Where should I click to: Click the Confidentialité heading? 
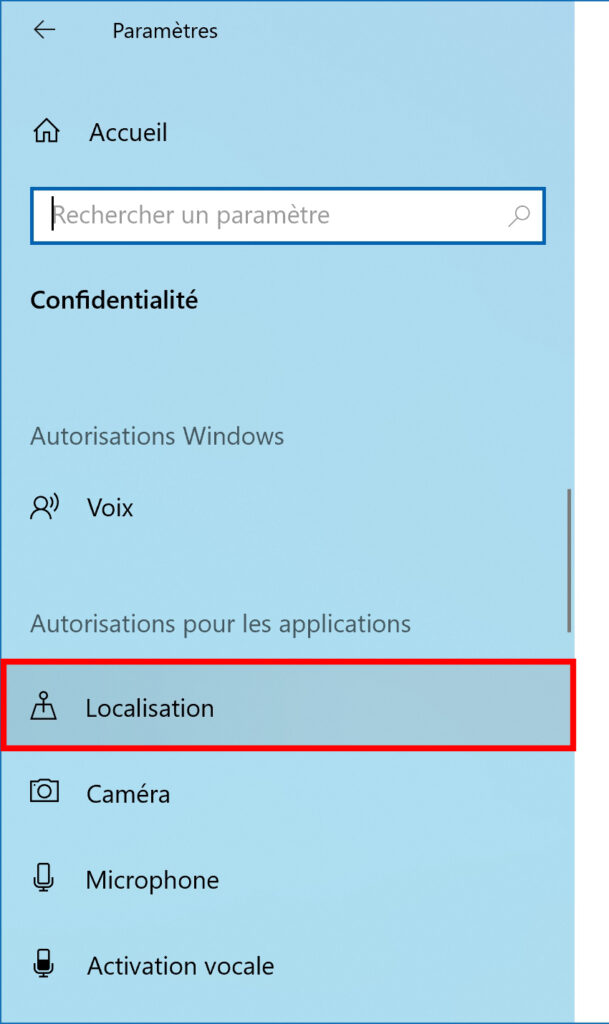click(x=114, y=300)
